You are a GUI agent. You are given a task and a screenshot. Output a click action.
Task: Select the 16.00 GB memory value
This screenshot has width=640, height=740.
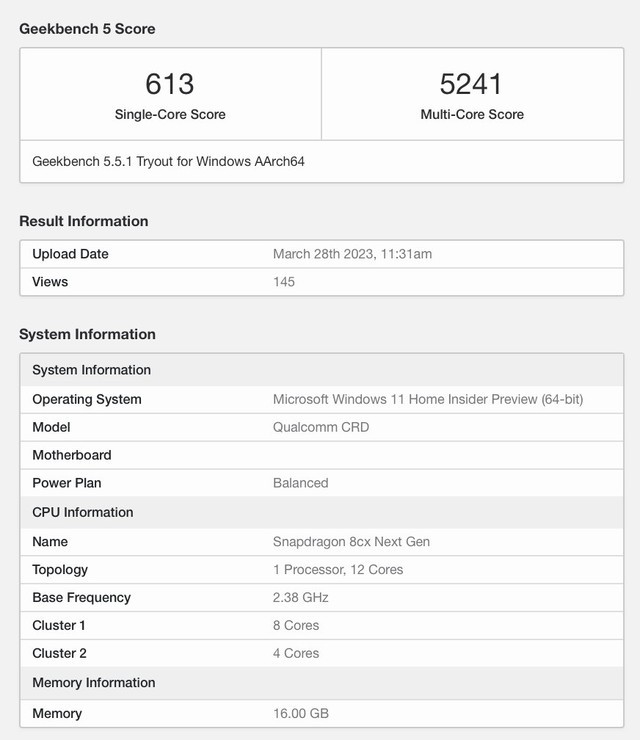[300, 713]
